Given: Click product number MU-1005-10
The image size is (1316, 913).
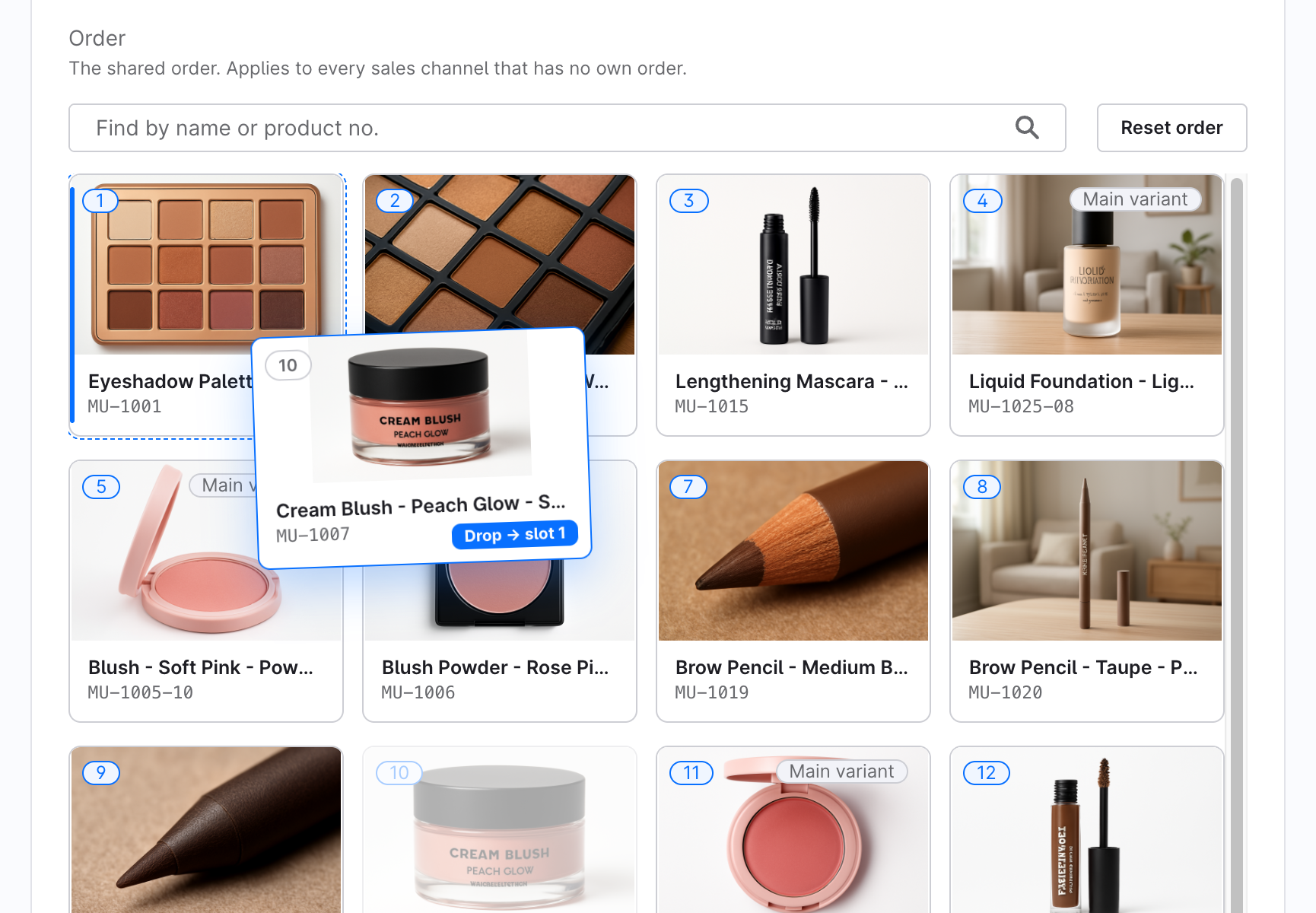Looking at the screenshot, I should 141,692.
